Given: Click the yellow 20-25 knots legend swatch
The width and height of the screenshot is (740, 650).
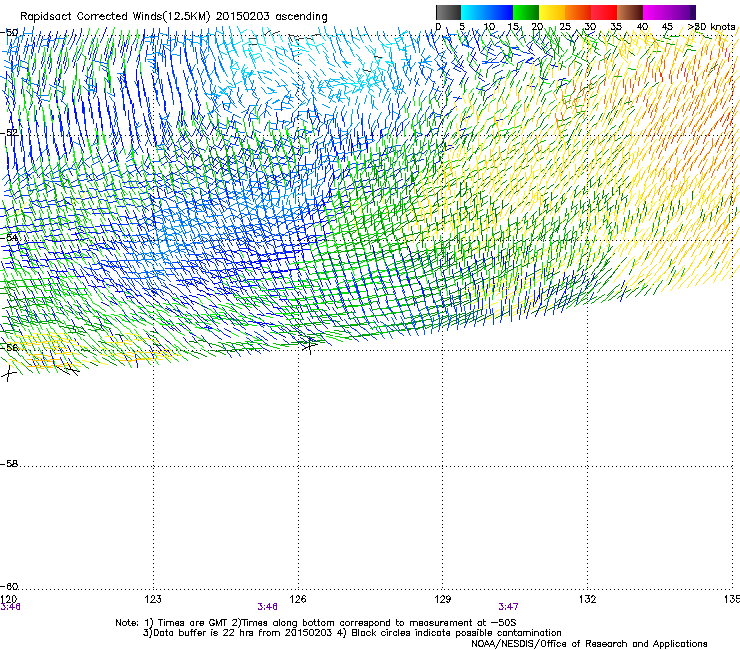Looking at the screenshot, I should [x=552, y=12].
